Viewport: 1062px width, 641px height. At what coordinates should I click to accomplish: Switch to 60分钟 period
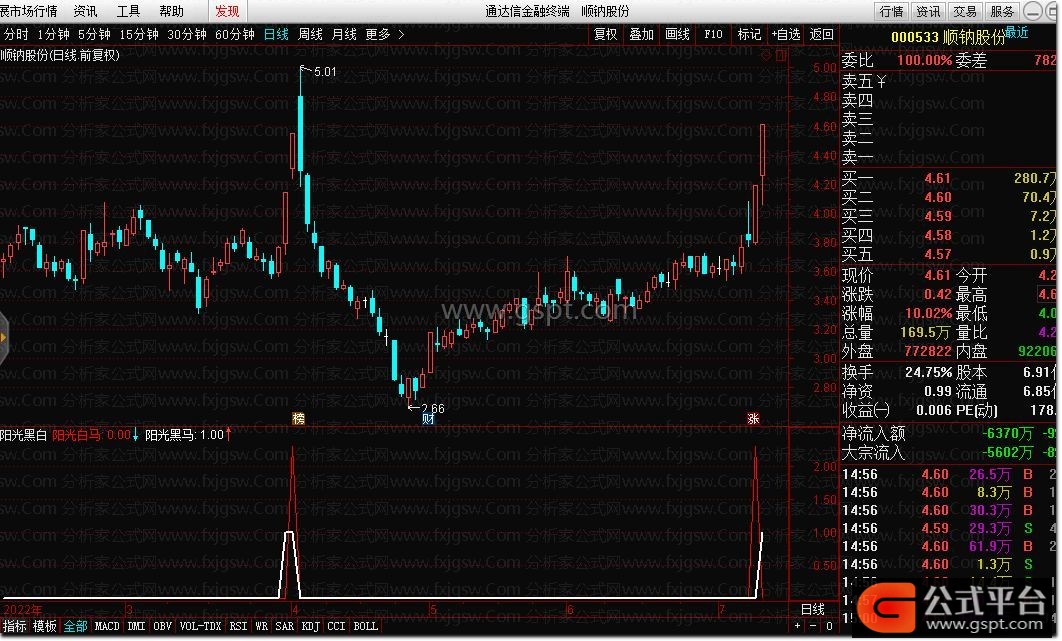234,34
